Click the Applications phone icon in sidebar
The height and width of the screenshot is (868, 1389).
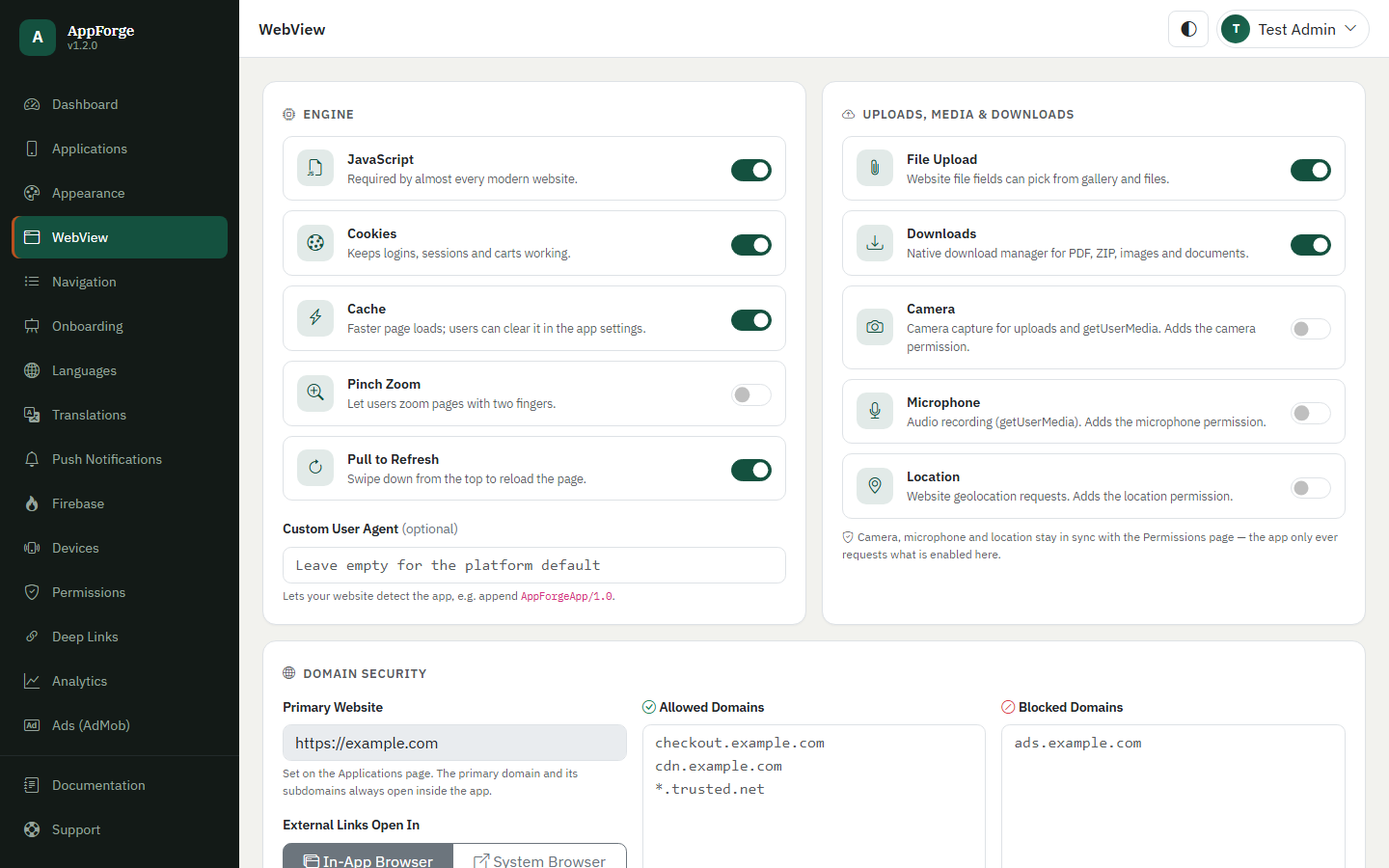click(32, 149)
